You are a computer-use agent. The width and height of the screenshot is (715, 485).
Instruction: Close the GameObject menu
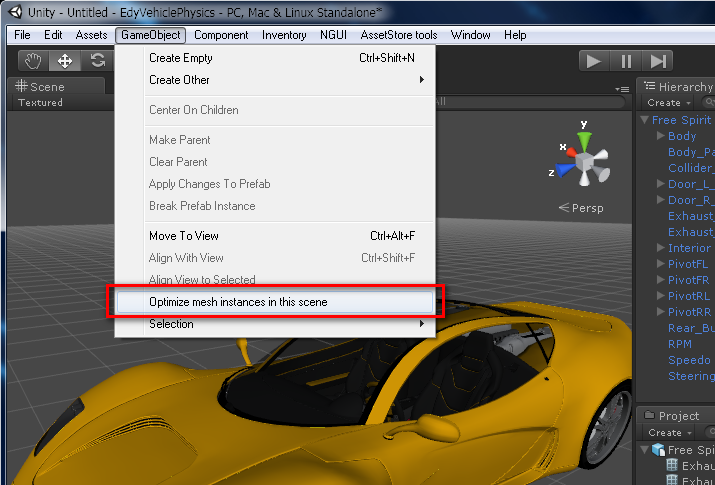150,35
